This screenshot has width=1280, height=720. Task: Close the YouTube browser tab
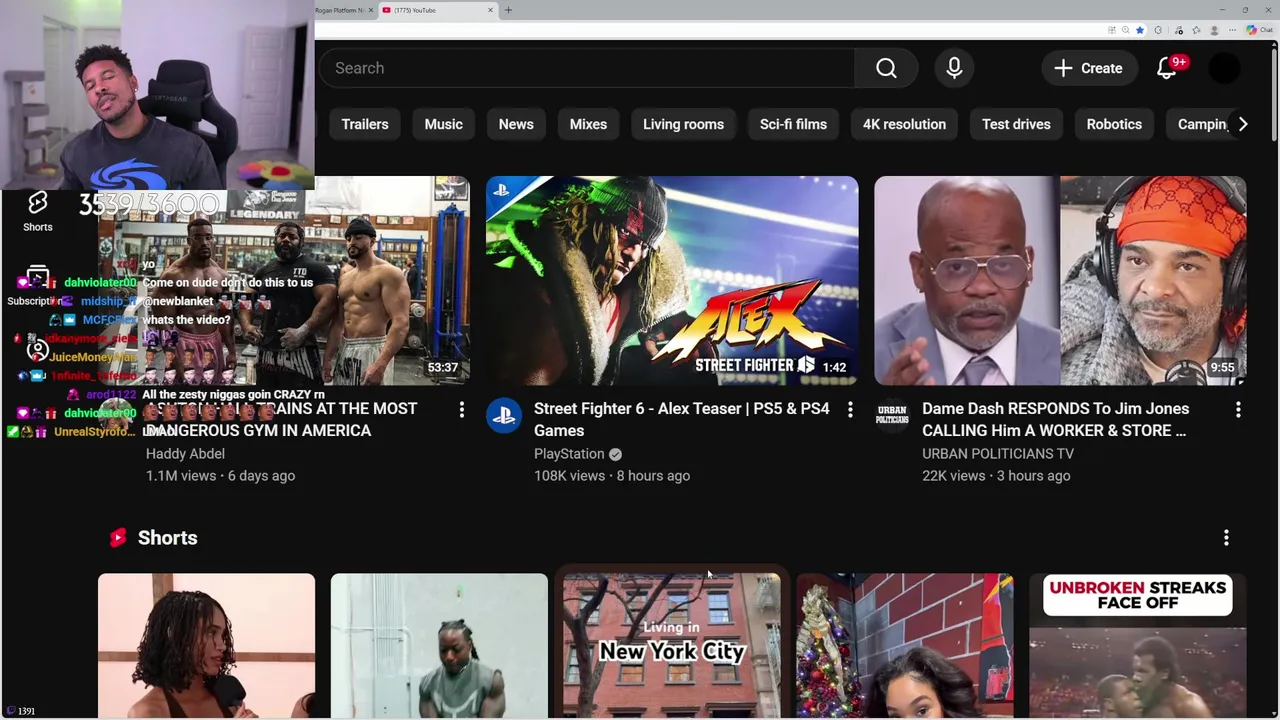click(x=490, y=10)
